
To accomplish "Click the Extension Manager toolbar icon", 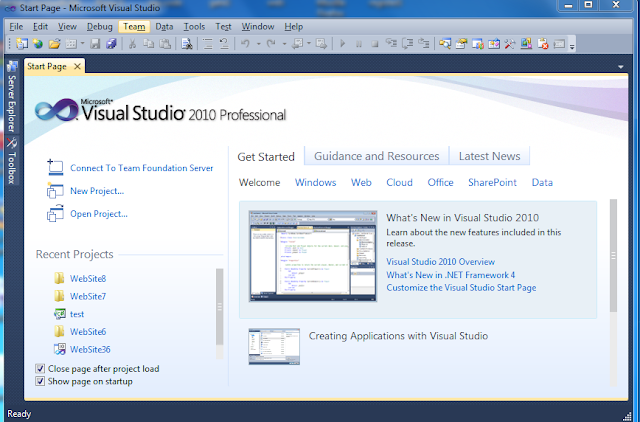I will coord(526,44).
